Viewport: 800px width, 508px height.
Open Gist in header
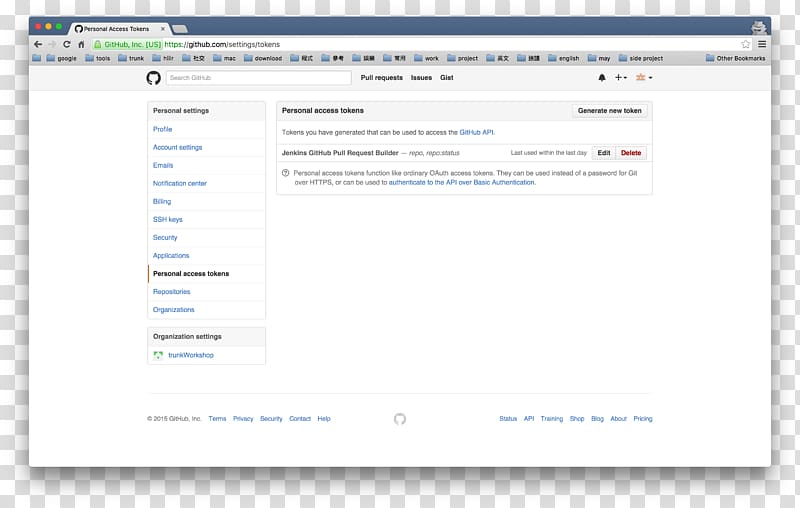pos(447,78)
